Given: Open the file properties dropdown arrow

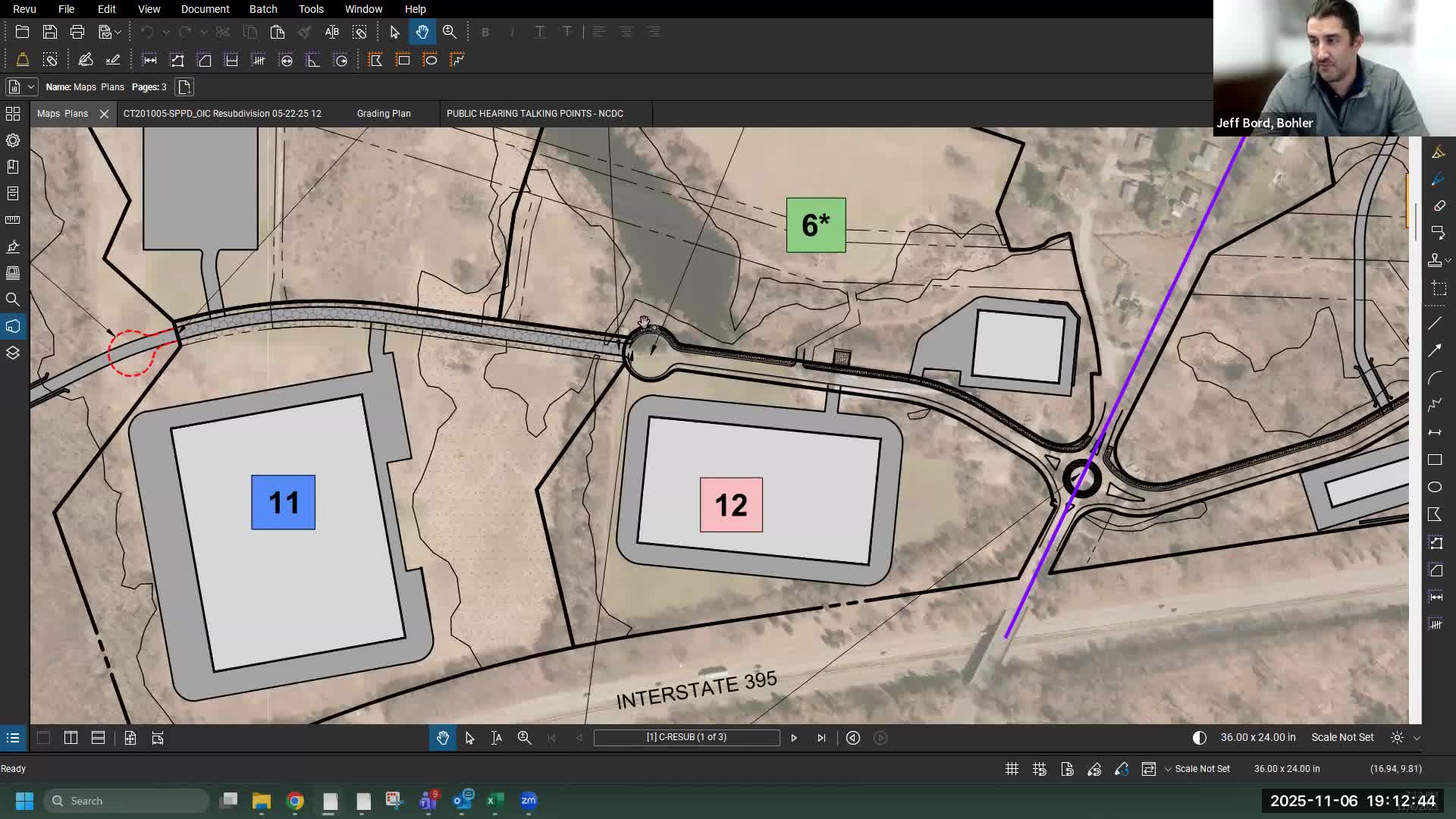Looking at the screenshot, I should [x=31, y=87].
